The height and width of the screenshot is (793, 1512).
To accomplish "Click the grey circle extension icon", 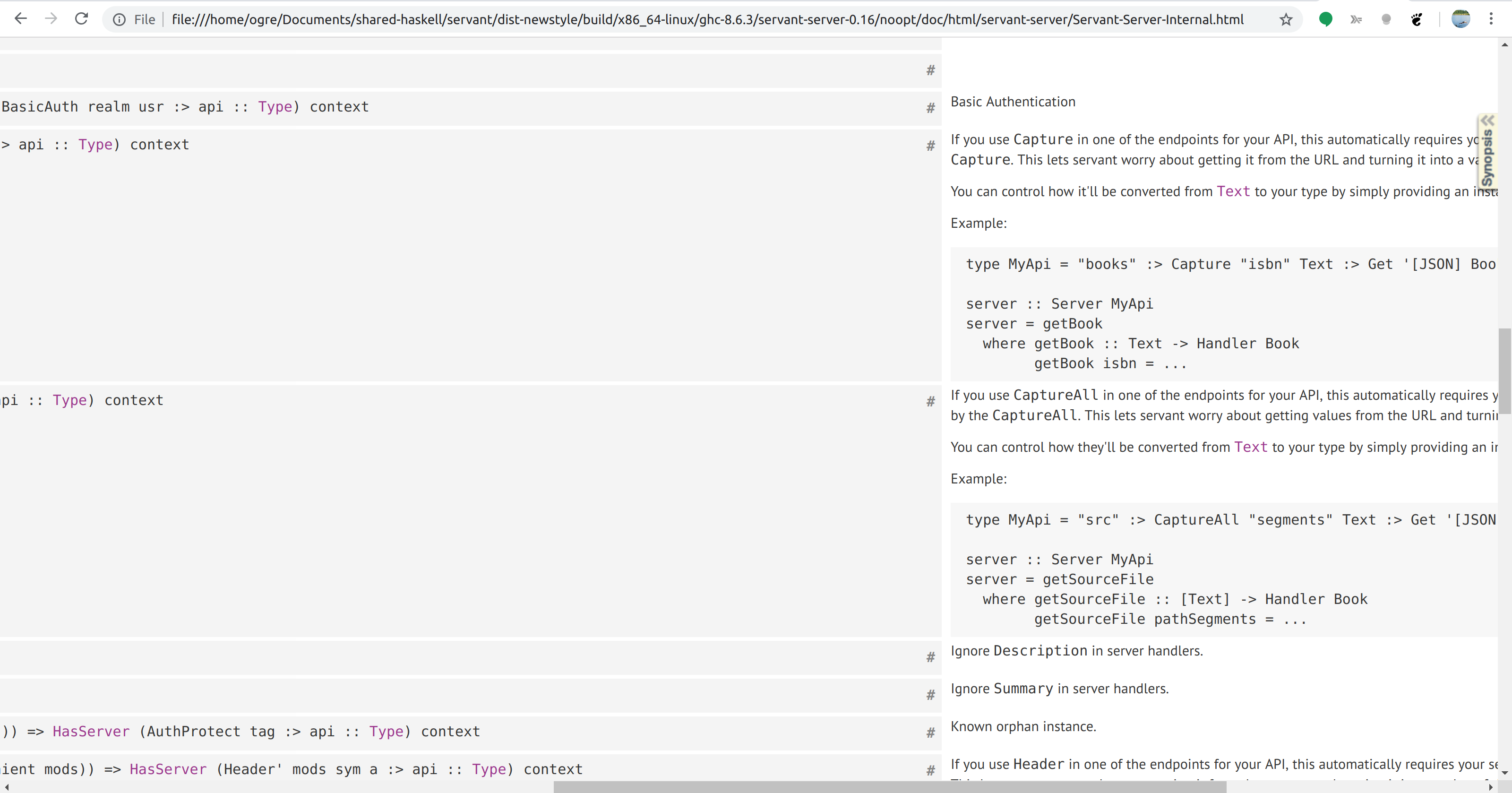I will (x=1386, y=19).
